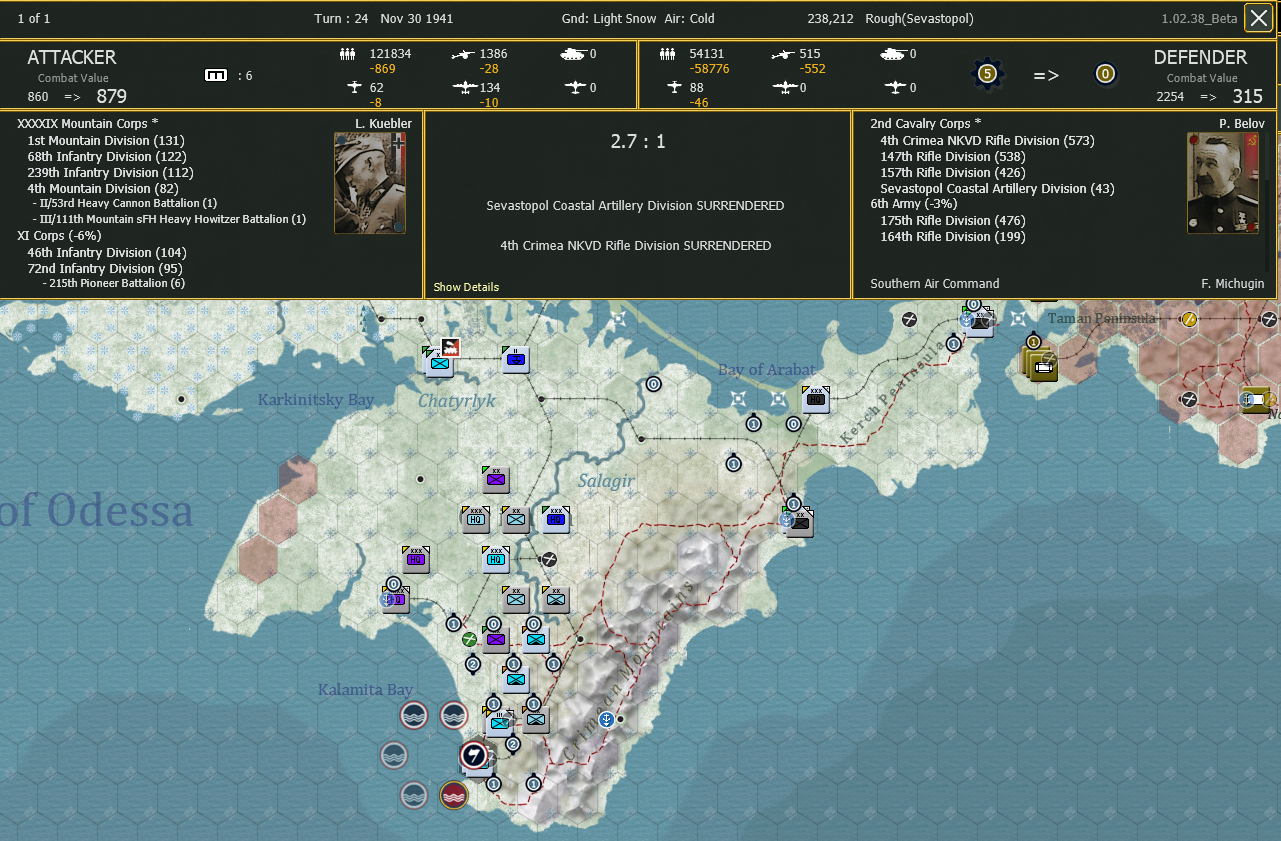The height and width of the screenshot is (841, 1281).
Task: Click the port anchor icon below Crimean Mountains
Action: tap(605, 719)
